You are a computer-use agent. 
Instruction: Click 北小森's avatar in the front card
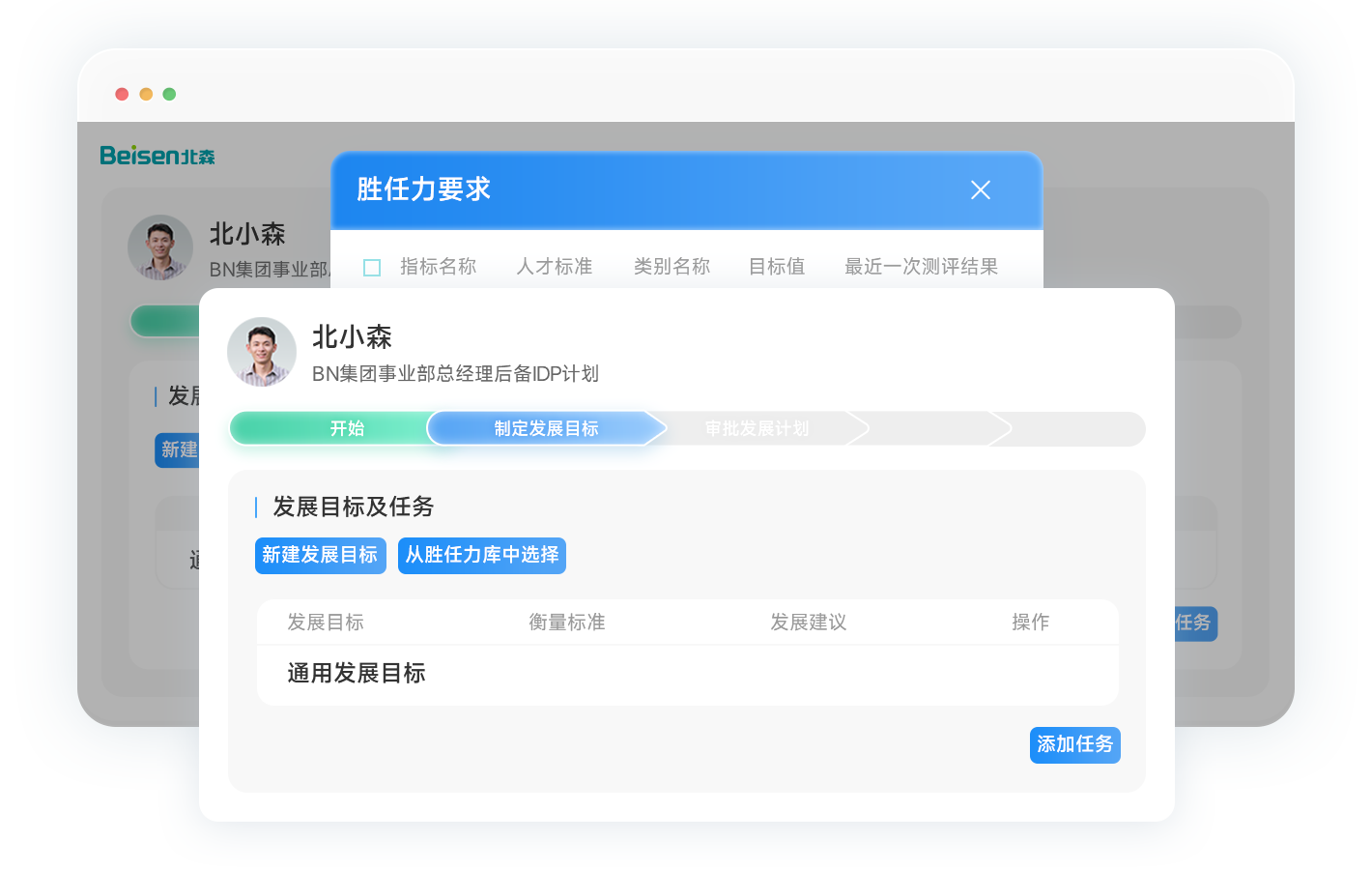click(262, 352)
